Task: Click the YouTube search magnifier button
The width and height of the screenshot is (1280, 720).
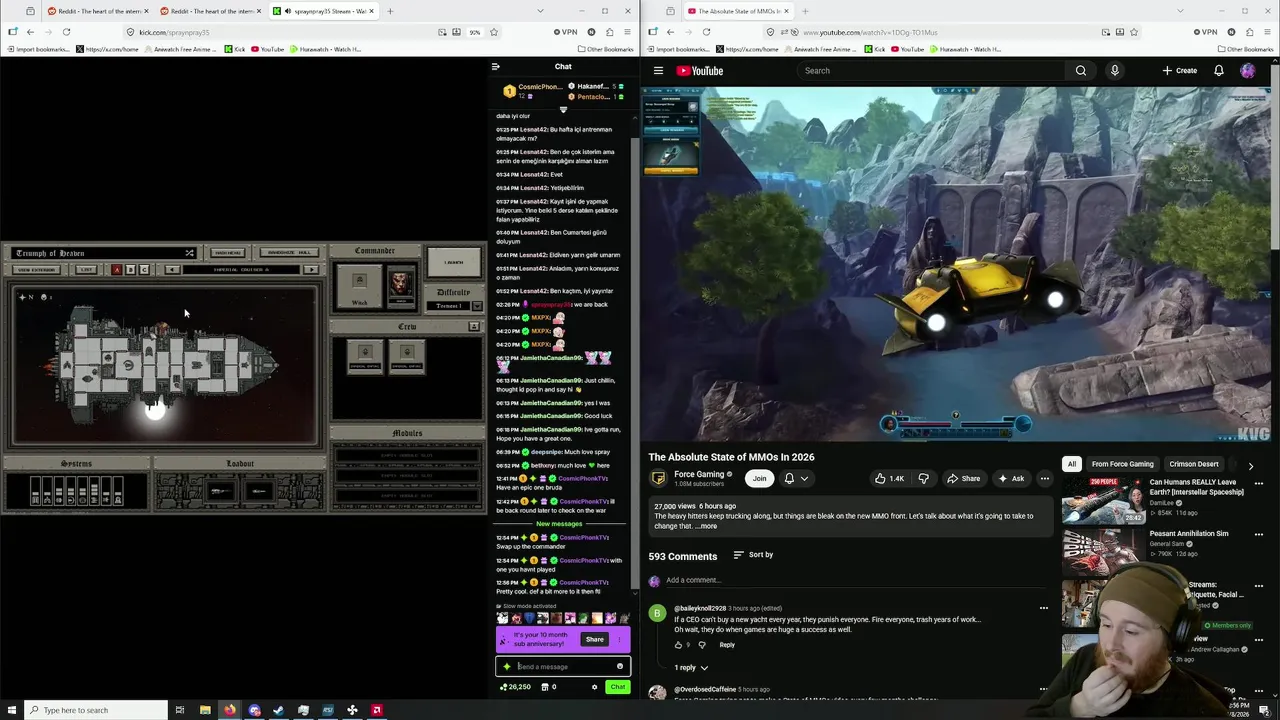Action: (x=1081, y=71)
